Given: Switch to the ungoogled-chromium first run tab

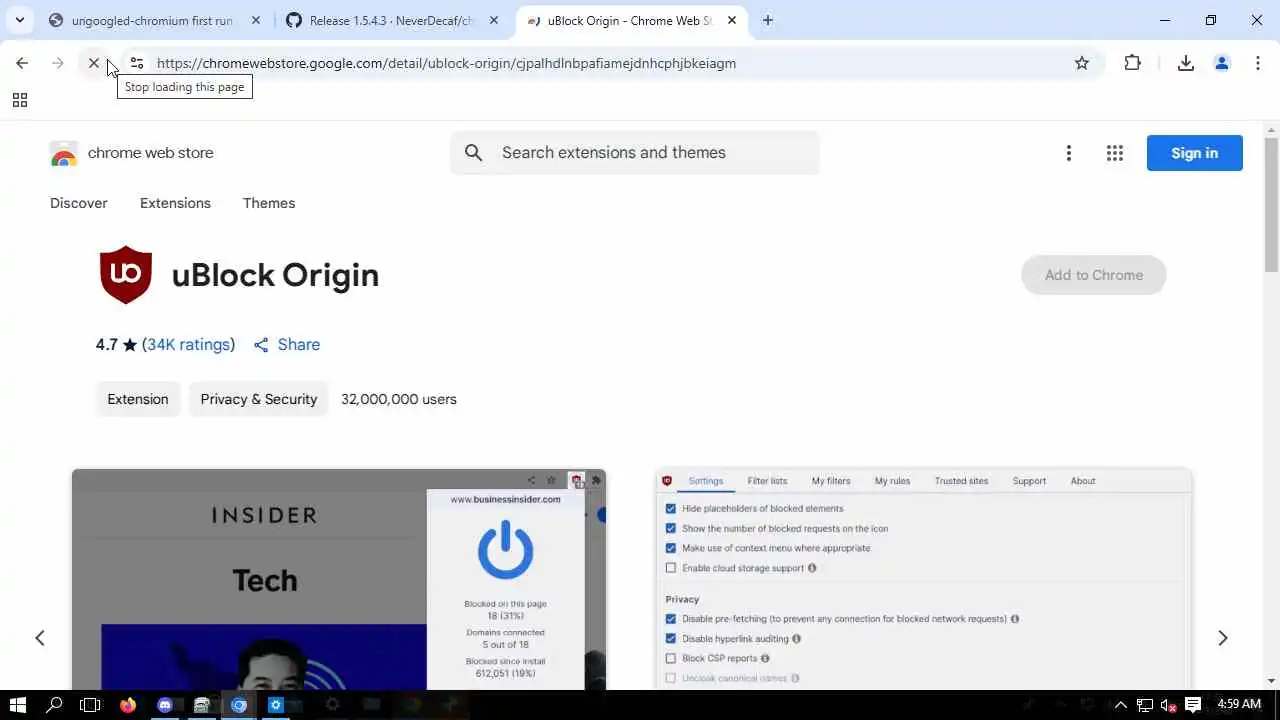Looking at the screenshot, I should 150,20.
